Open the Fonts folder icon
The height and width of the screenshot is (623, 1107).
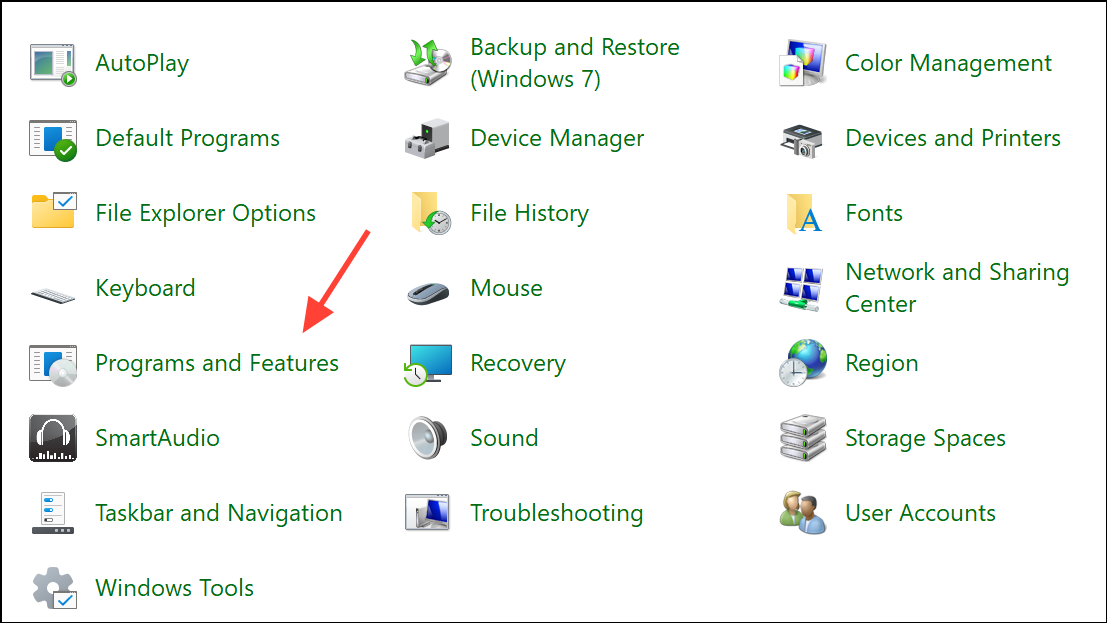click(804, 214)
